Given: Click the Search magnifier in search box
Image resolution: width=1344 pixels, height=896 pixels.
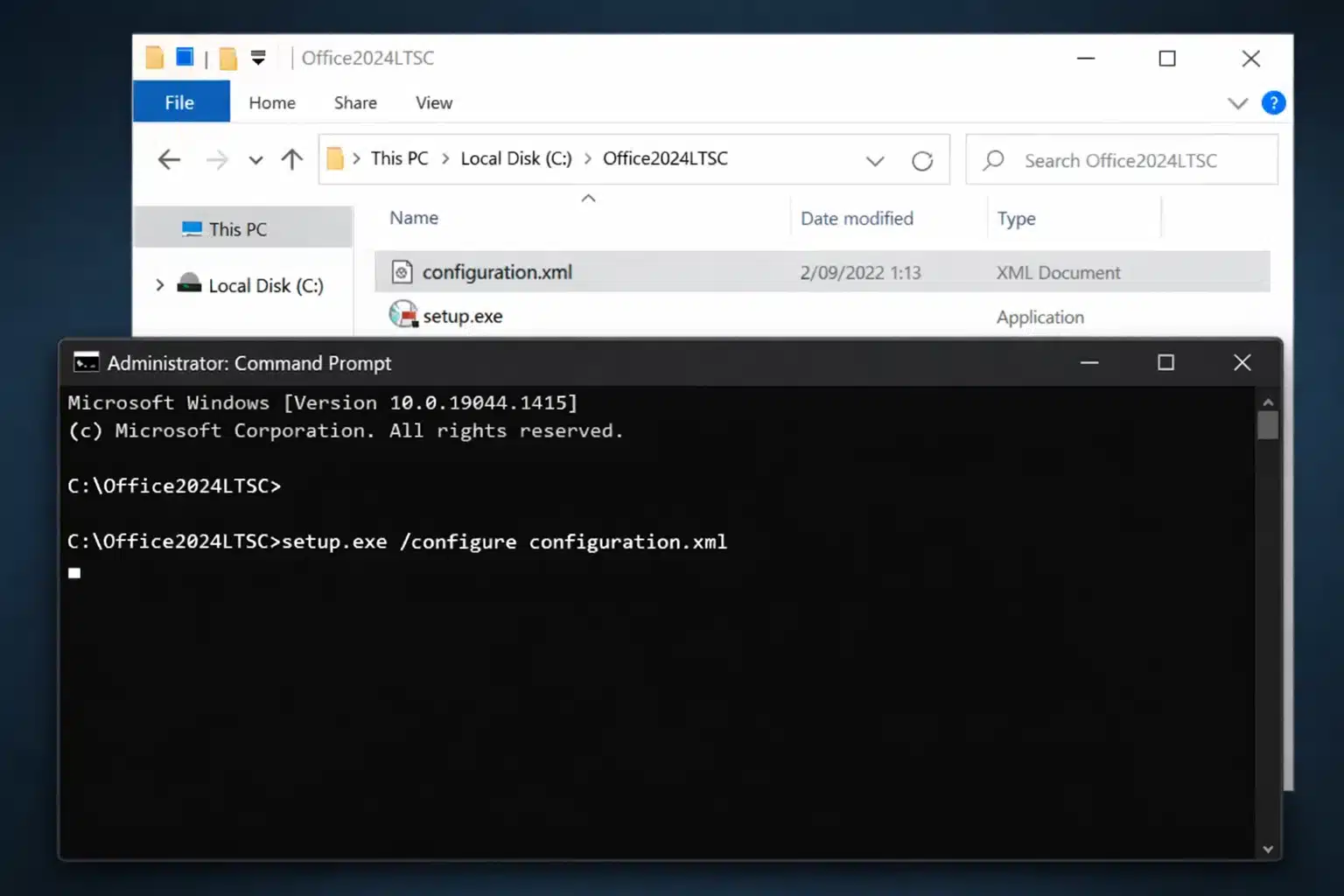Looking at the screenshot, I should [x=993, y=160].
